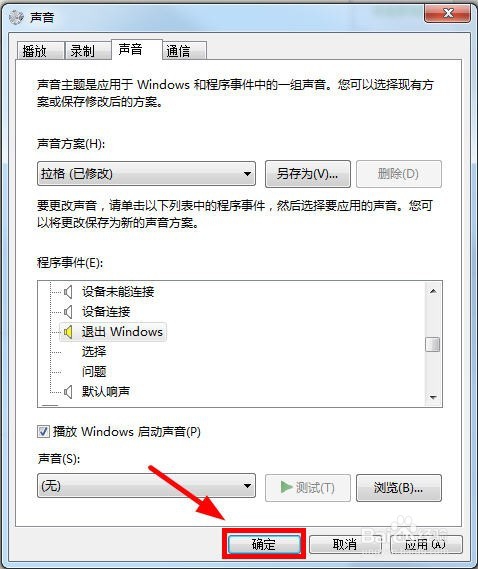Image resolution: width=478 pixels, height=569 pixels.
Task: Click speaker icon beside 默认响声
Action: pos(68,391)
